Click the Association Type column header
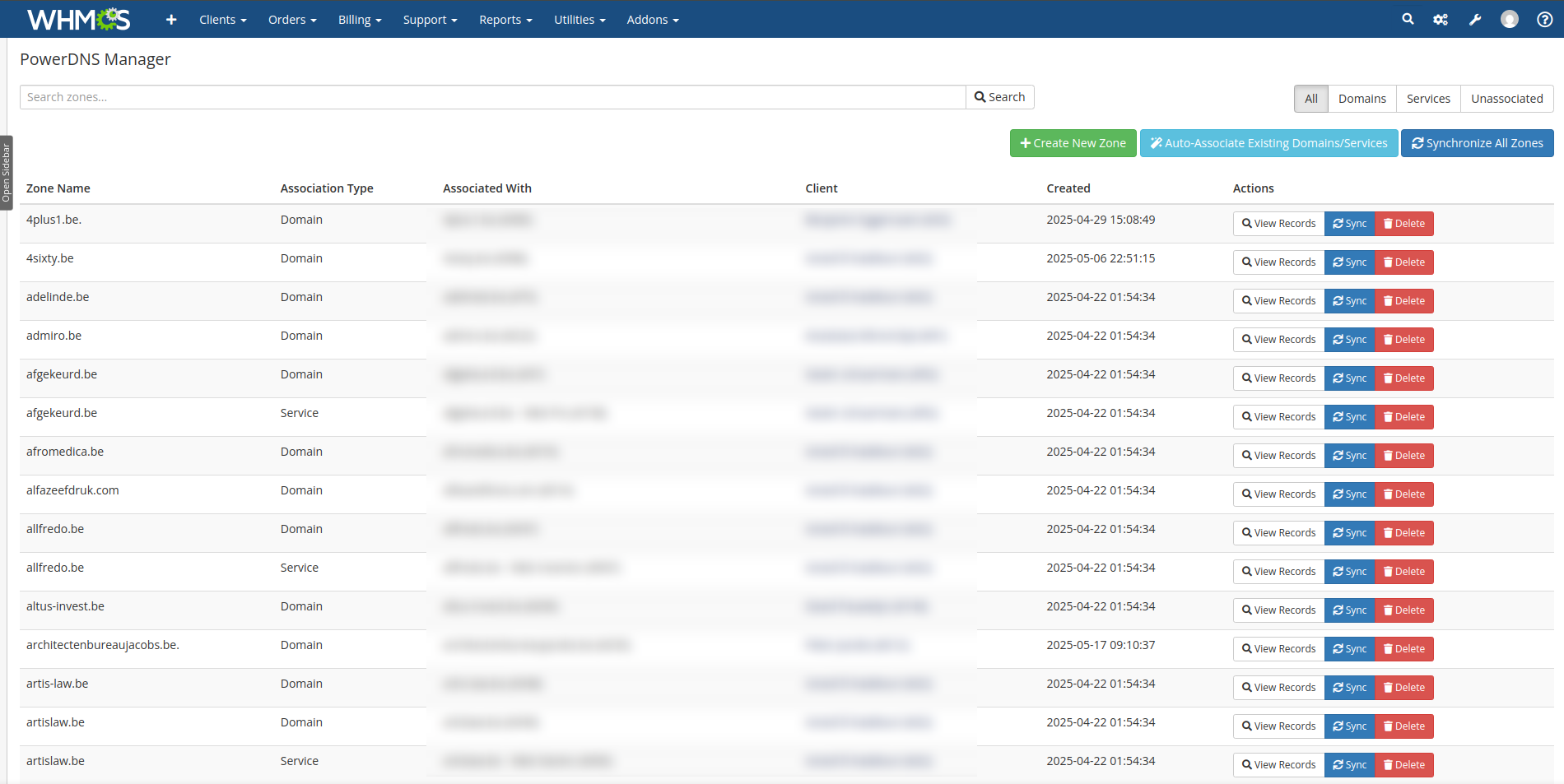 pyautogui.click(x=327, y=188)
